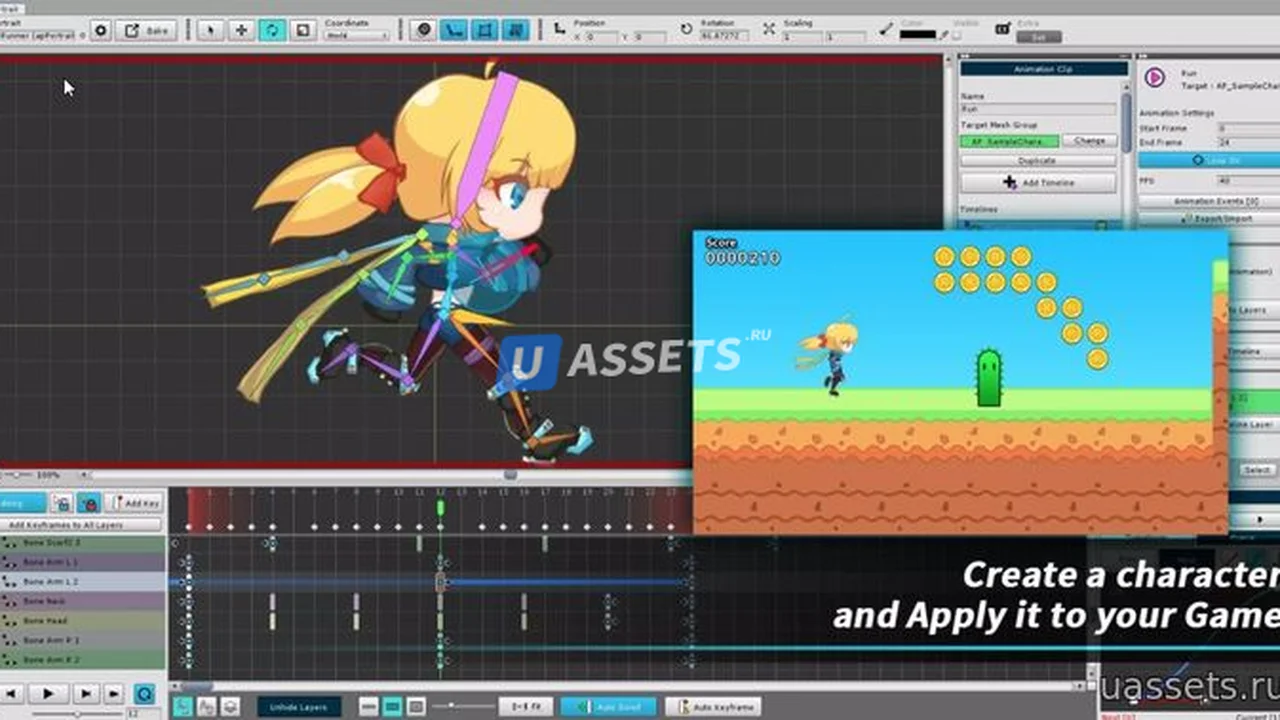This screenshot has width=1280, height=720.
Task: Select the Bone Scarf2 3 timeline layer
Action: point(83,543)
